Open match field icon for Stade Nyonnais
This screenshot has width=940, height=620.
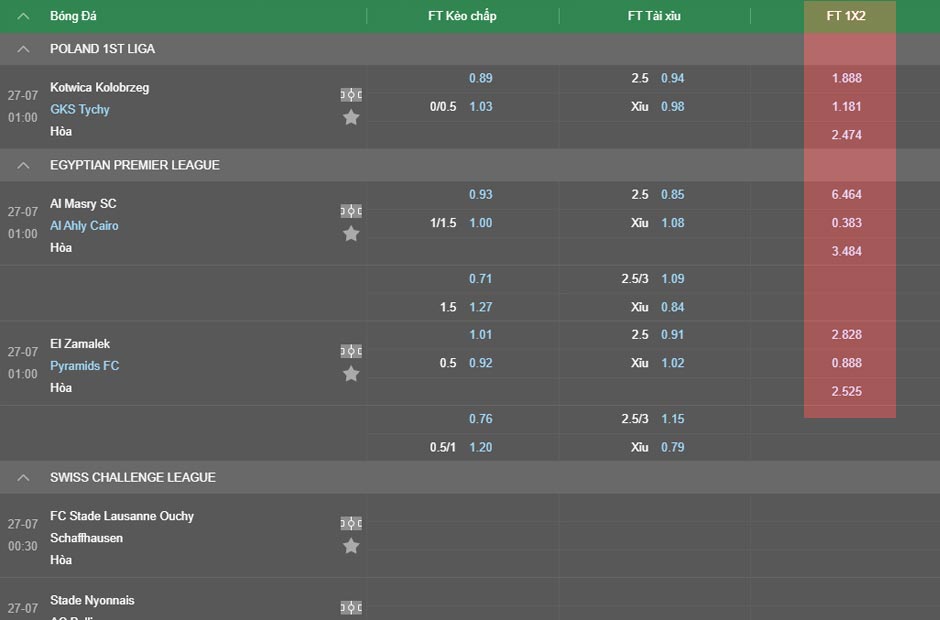tap(351, 607)
